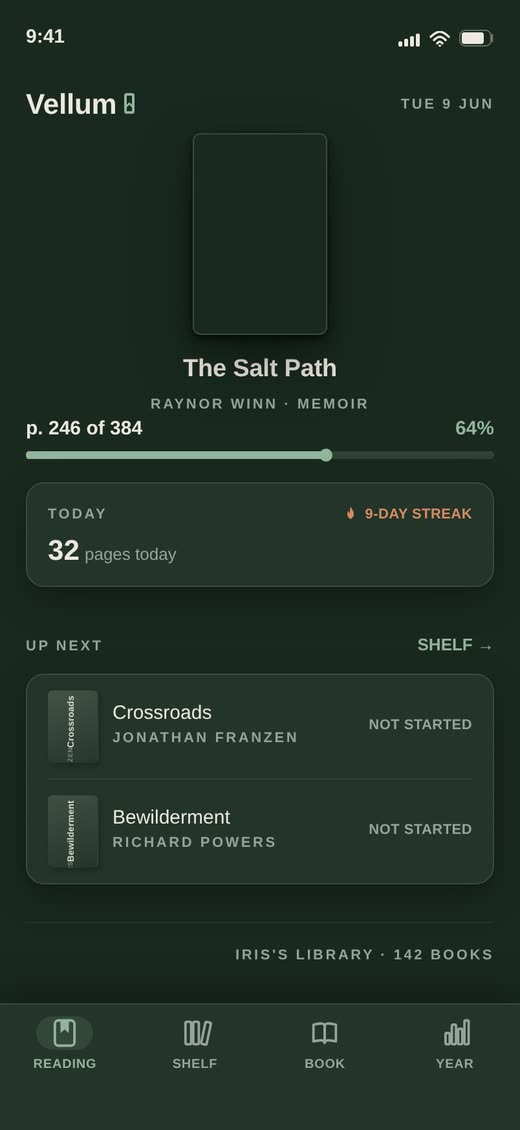
Task: Open the Bewilderment cover thumbnail
Action: 73,831
